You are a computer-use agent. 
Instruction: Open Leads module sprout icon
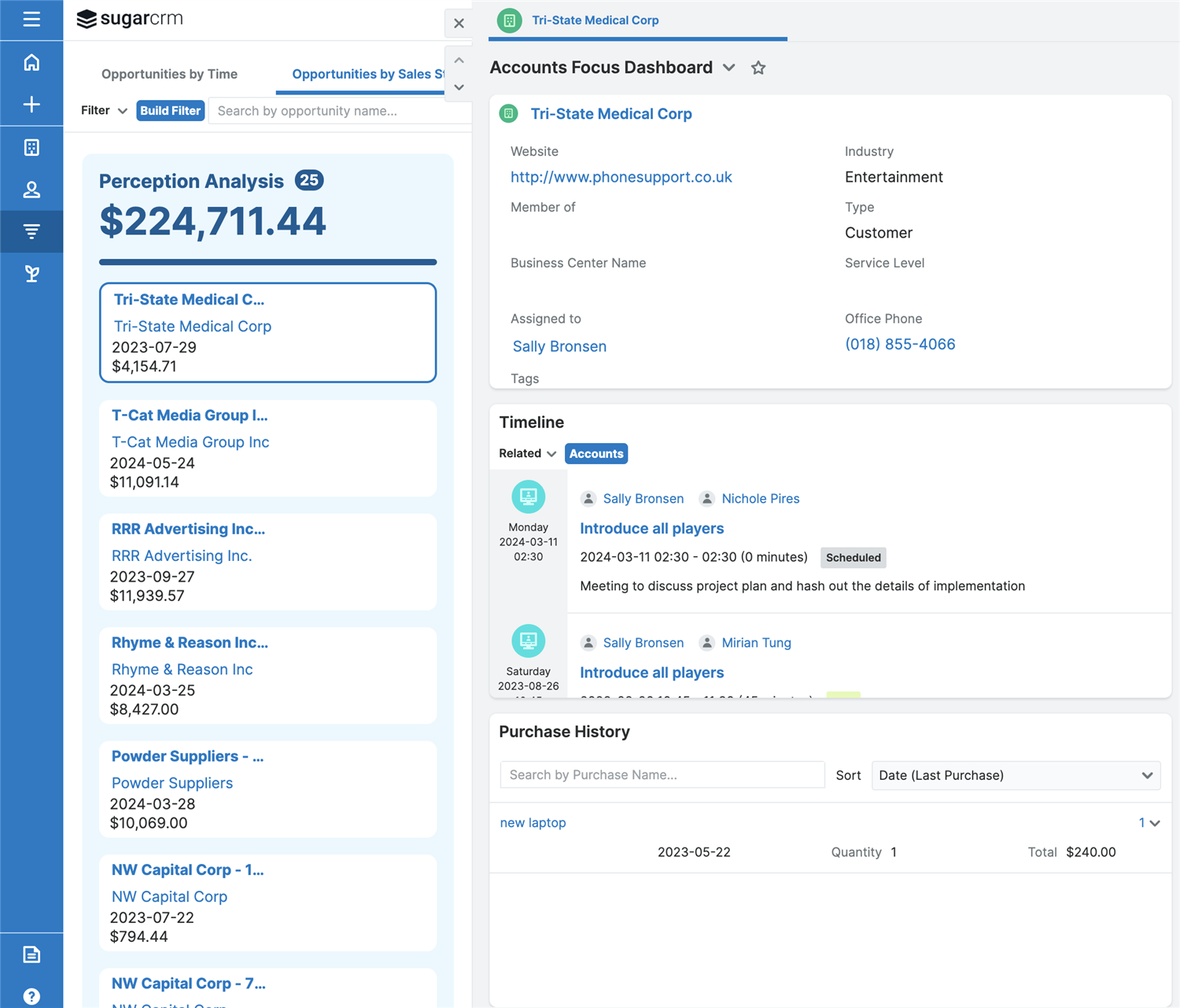(x=31, y=274)
